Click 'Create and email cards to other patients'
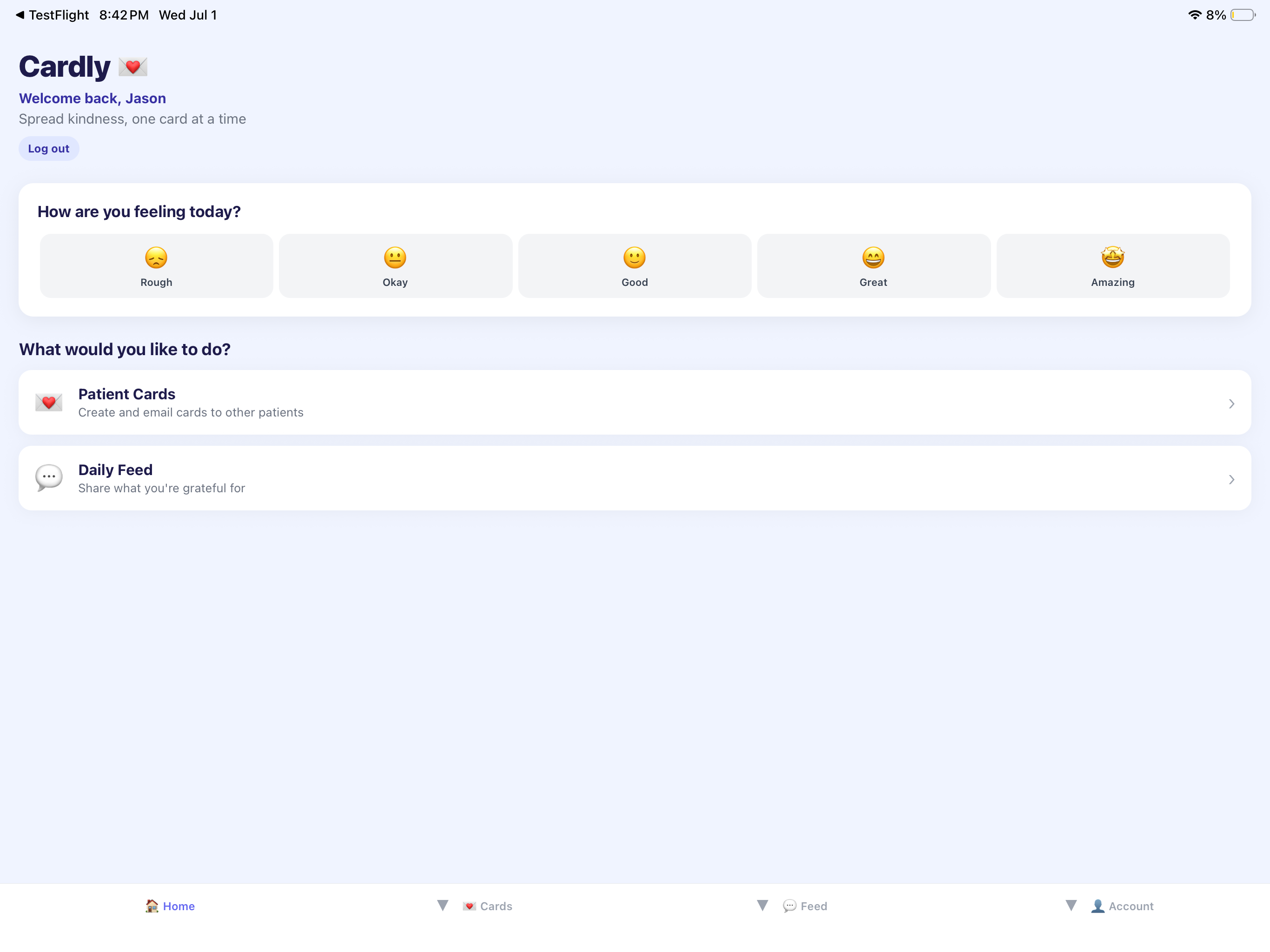Viewport: 1270px width, 952px height. (191, 412)
